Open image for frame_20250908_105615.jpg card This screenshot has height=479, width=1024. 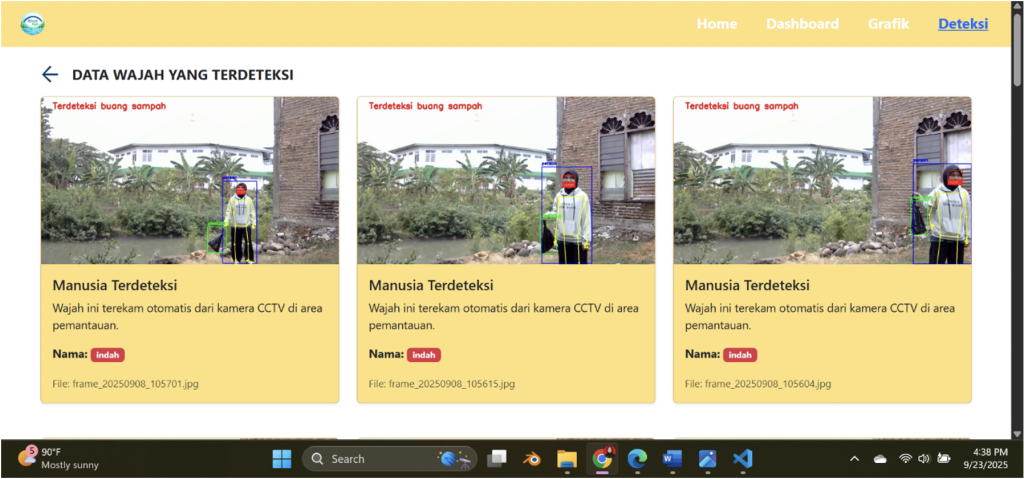tap(506, 180)
